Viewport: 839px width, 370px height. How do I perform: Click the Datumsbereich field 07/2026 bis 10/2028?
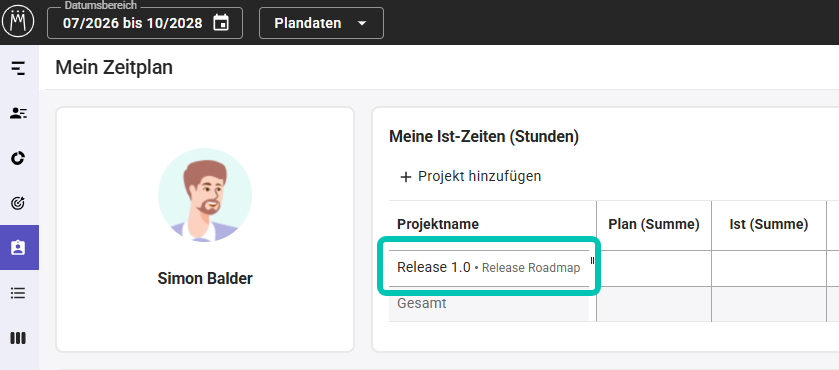click(145, 23)
